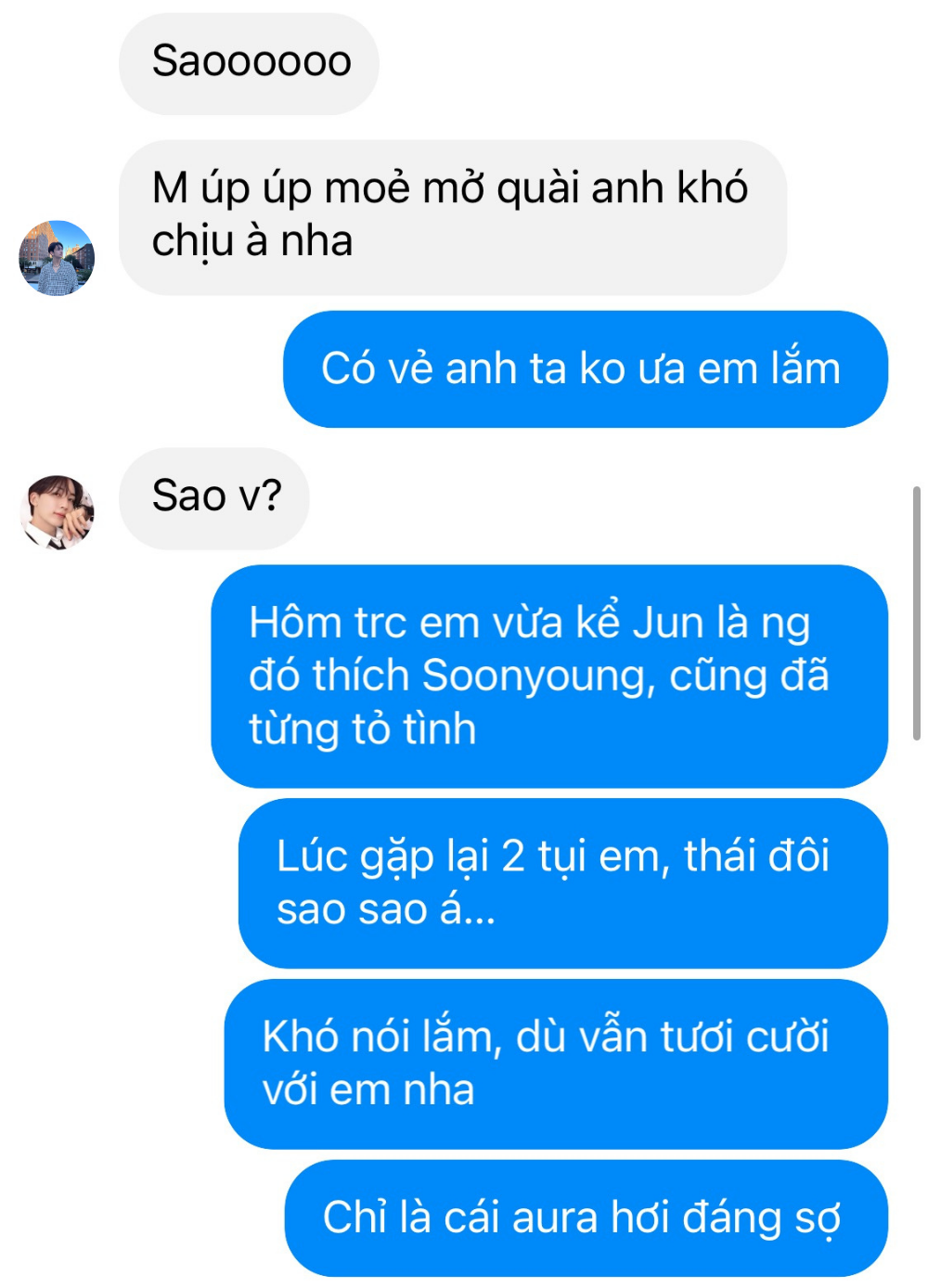This screenshot has width=928, height=1288.
Task: Tap the "Lúc gặp lại 2 tụi em" bubble
Action: [x=563, y=883]
